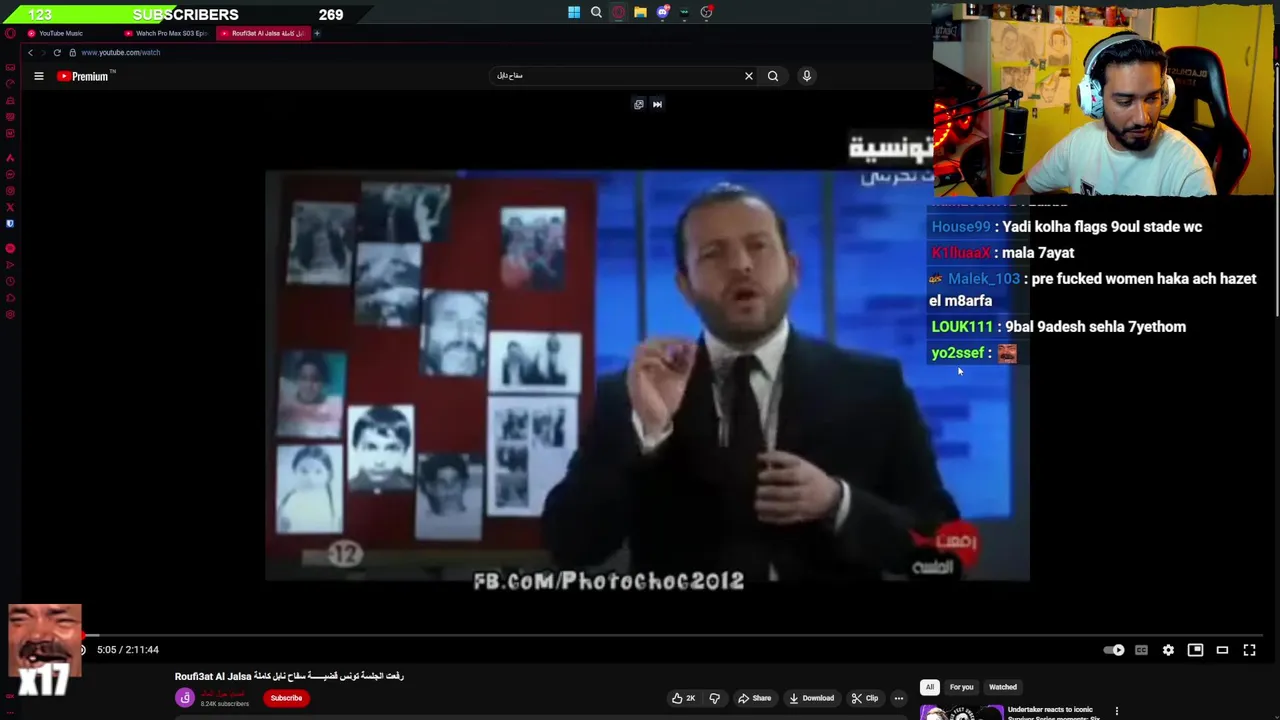Go back in browser history

point(30,52)
